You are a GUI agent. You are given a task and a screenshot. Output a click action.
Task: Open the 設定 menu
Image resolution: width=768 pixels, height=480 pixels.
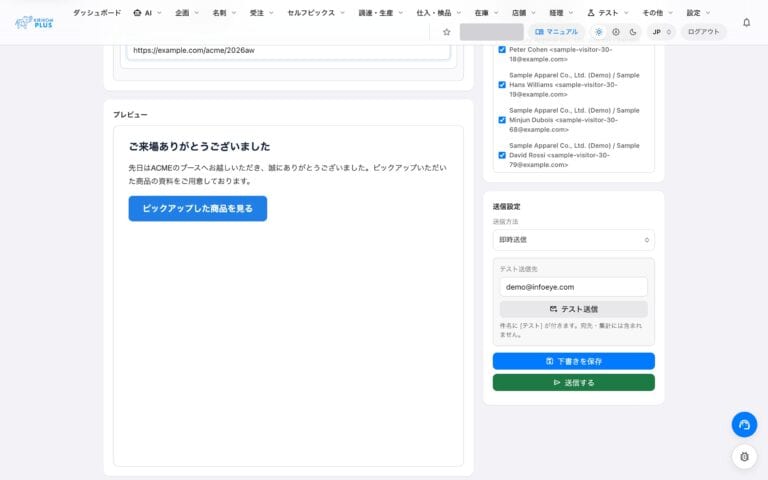[698, 13]
